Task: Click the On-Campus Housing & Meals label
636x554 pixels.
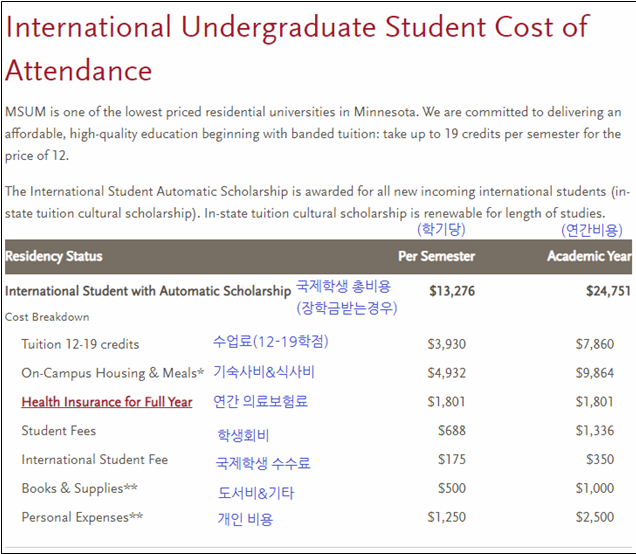Action: click(112, 373)
